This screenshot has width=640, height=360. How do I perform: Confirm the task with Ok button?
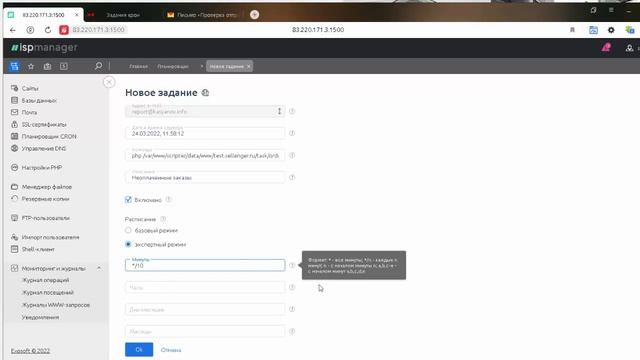(x=139, y=349)
